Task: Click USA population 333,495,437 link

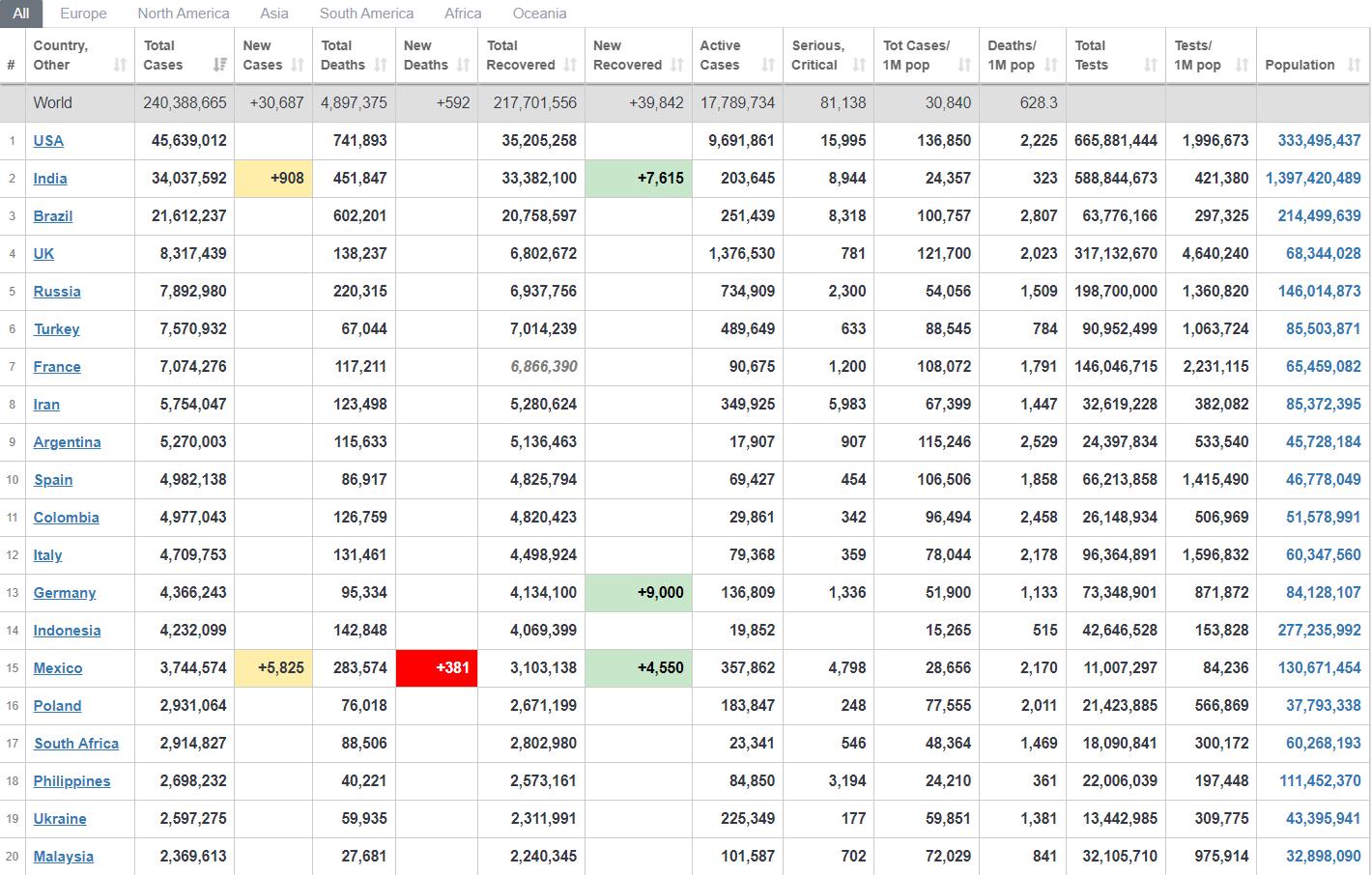Action: pyautogui.click(x=1319, y=140)
